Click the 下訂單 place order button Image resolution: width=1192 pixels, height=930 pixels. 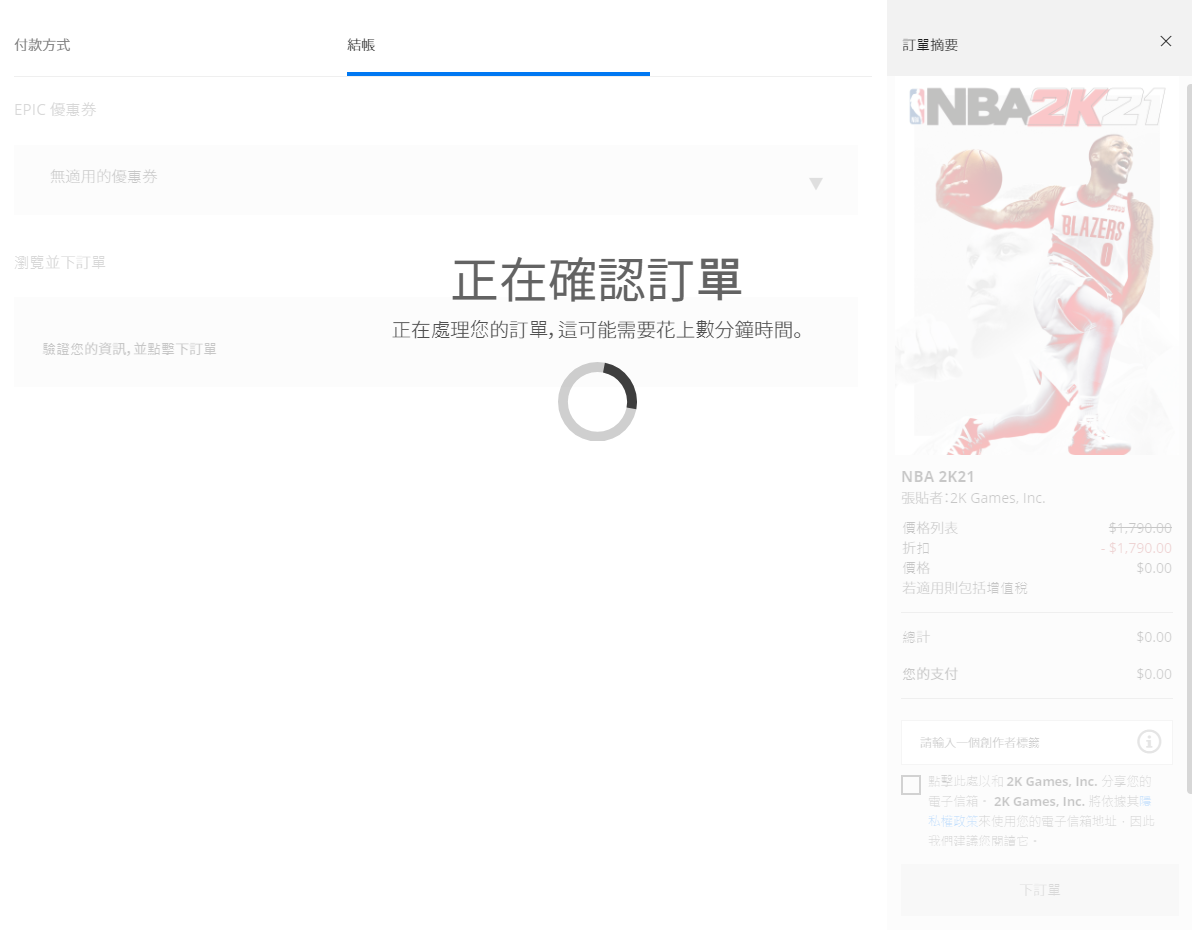(1040, 889)
